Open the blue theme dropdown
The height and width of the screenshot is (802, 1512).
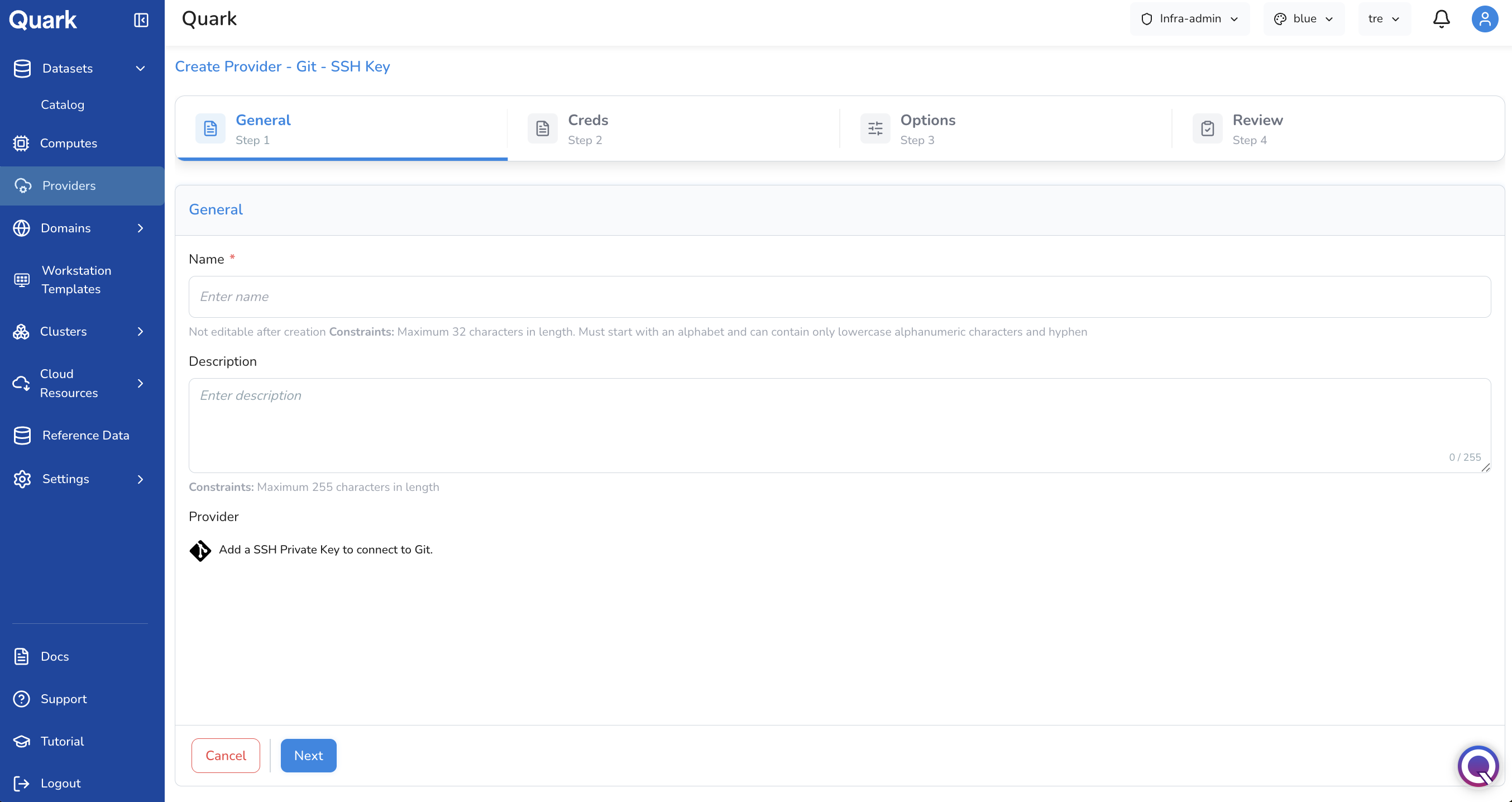[1304, 19]
